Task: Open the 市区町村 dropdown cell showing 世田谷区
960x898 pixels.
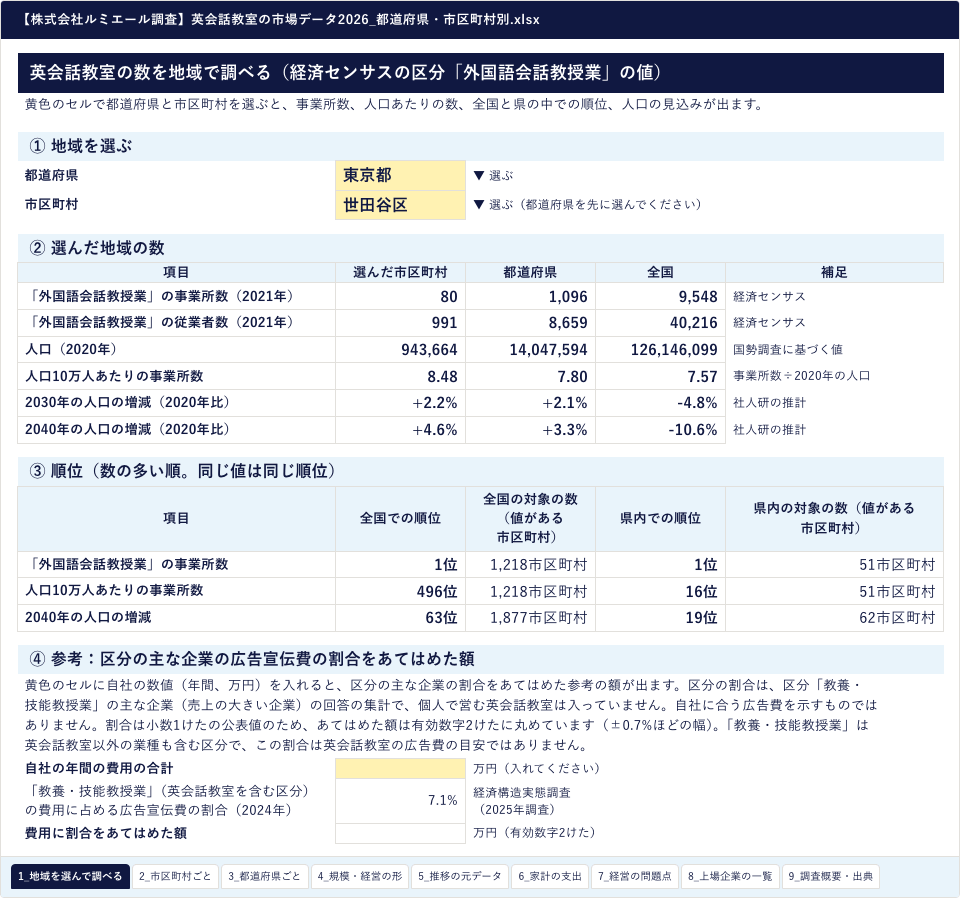Action: [400, 205]
